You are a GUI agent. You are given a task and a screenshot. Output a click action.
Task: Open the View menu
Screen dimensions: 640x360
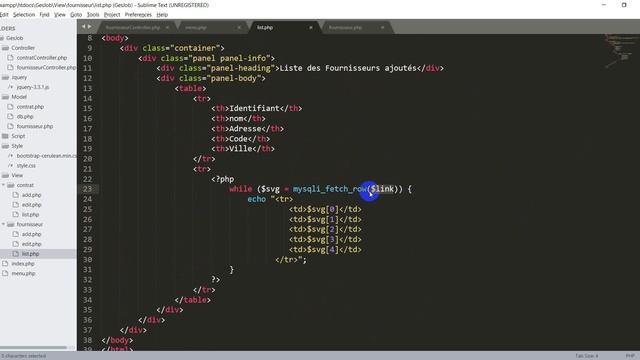pyautogui.click(x=60, y=15)
